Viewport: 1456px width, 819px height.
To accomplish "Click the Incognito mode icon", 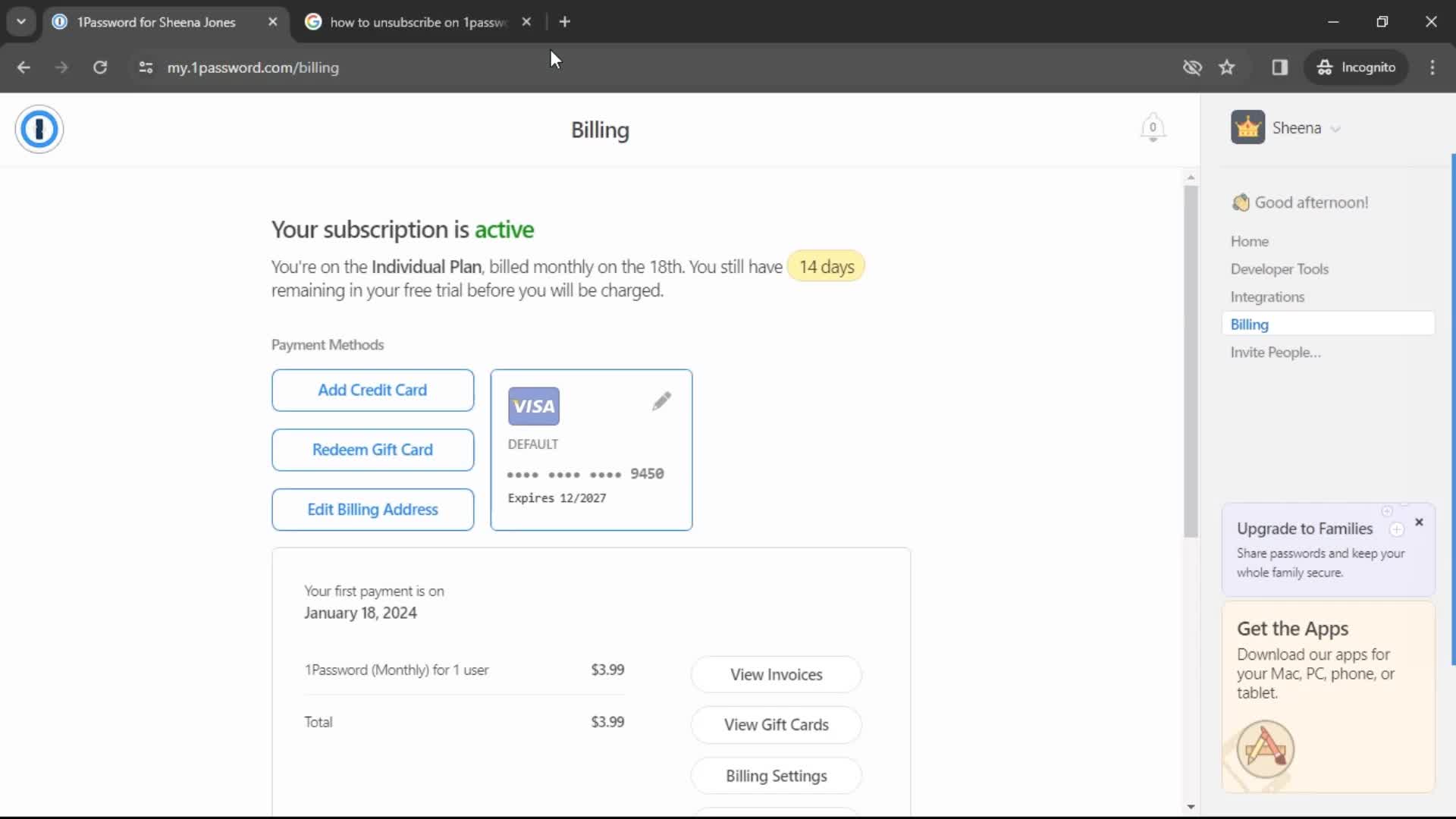I will 1323,67.
